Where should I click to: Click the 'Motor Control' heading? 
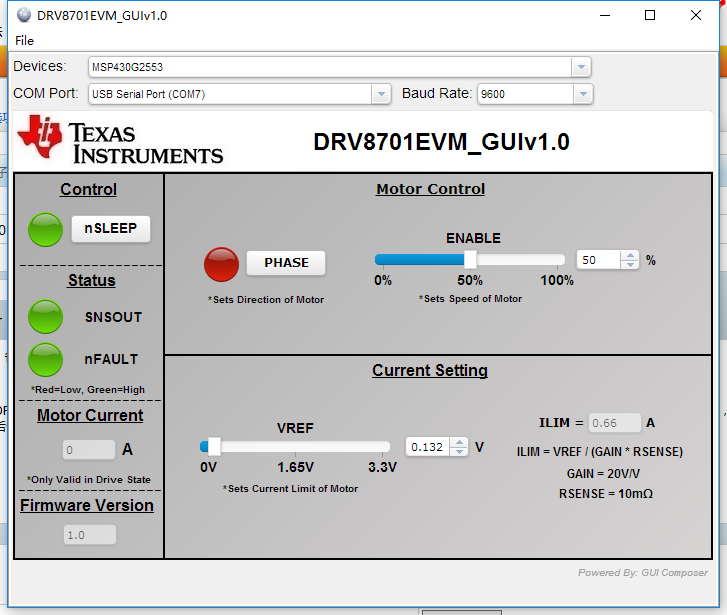[430, 189]
